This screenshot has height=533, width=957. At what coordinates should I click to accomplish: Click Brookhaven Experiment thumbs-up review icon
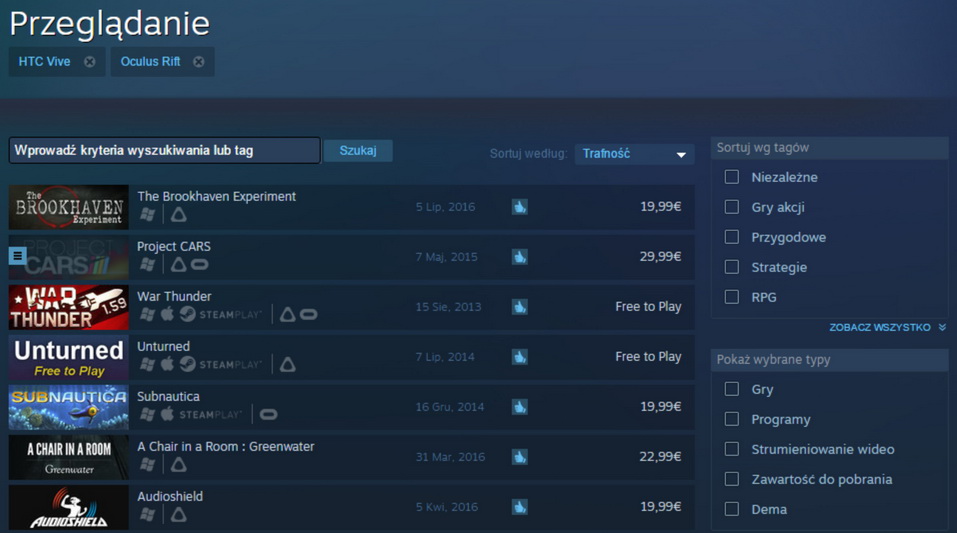tap(519, 207)
